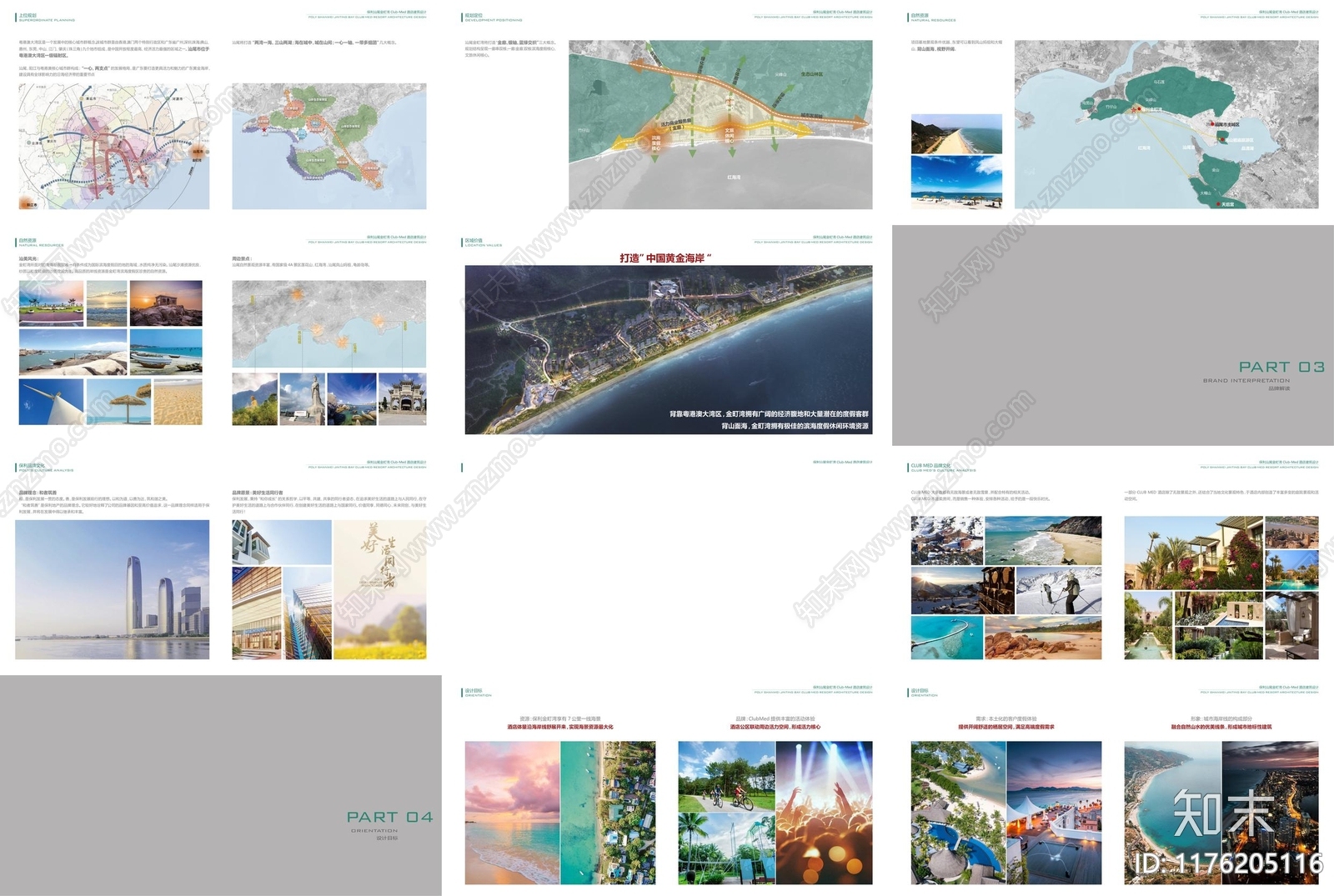Click the PART 04 section title
This screenshot has width=1334, height=896.
(x=389, y=817)
